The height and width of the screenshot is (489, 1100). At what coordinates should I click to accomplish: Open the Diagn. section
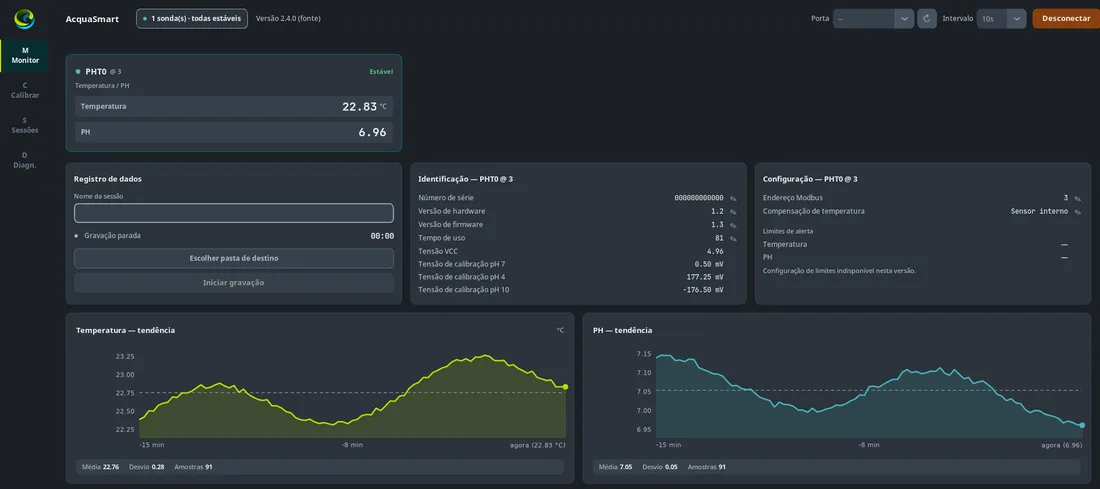click(x=25, y=160)
